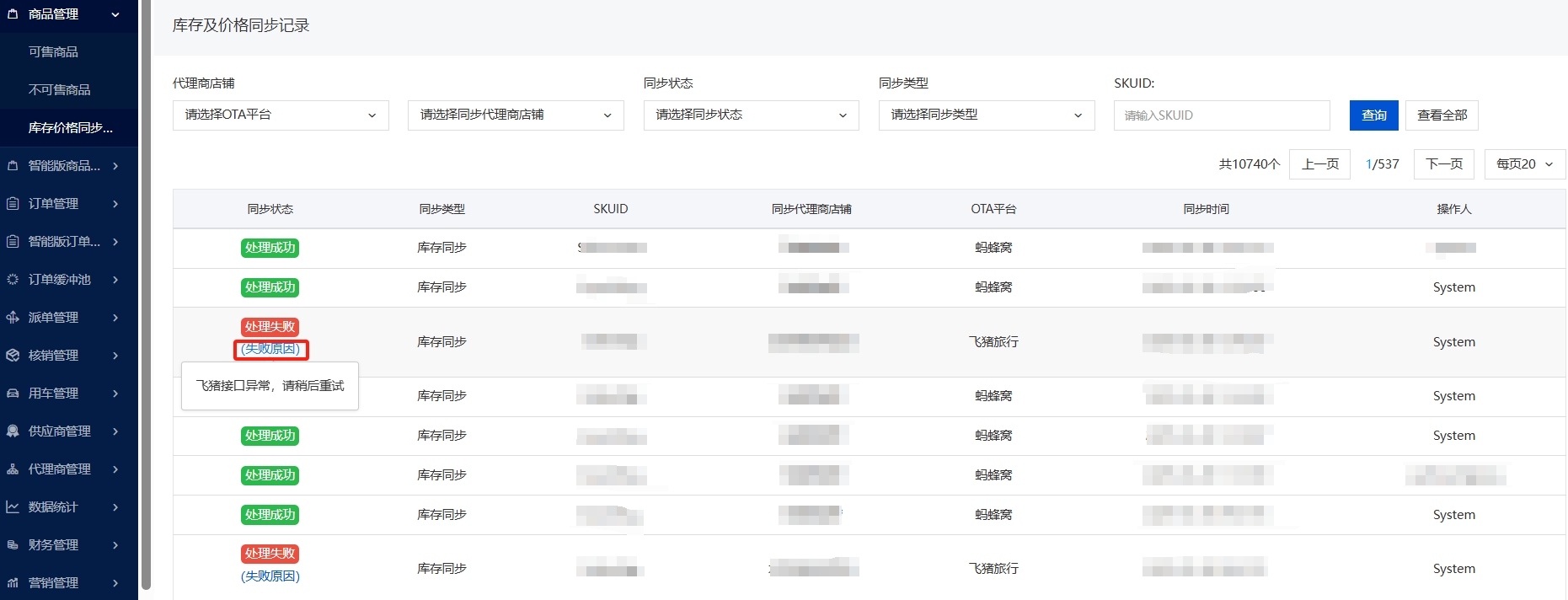This screenshot has width=1568, height=600.
Task: Click the 订单管理 sidebar icon
Action: coord(13,203)
